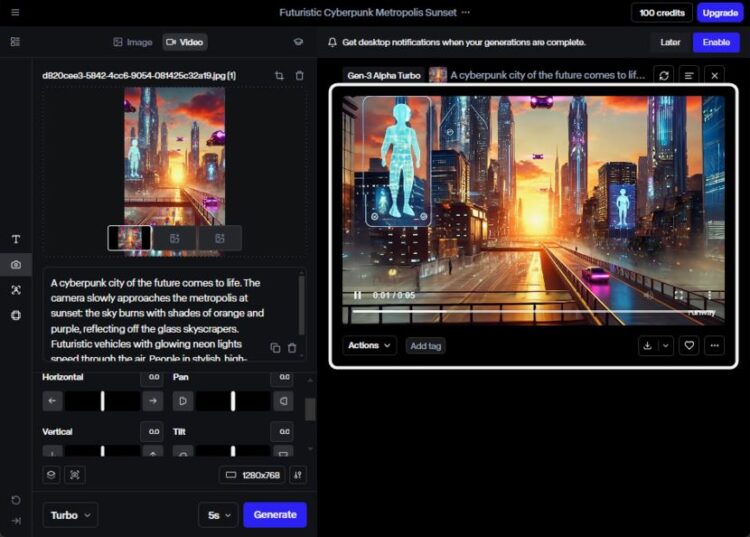Adjust the Tilt camera slider
This screenshot has width=750, height=537.
click(x=233, y=451)
